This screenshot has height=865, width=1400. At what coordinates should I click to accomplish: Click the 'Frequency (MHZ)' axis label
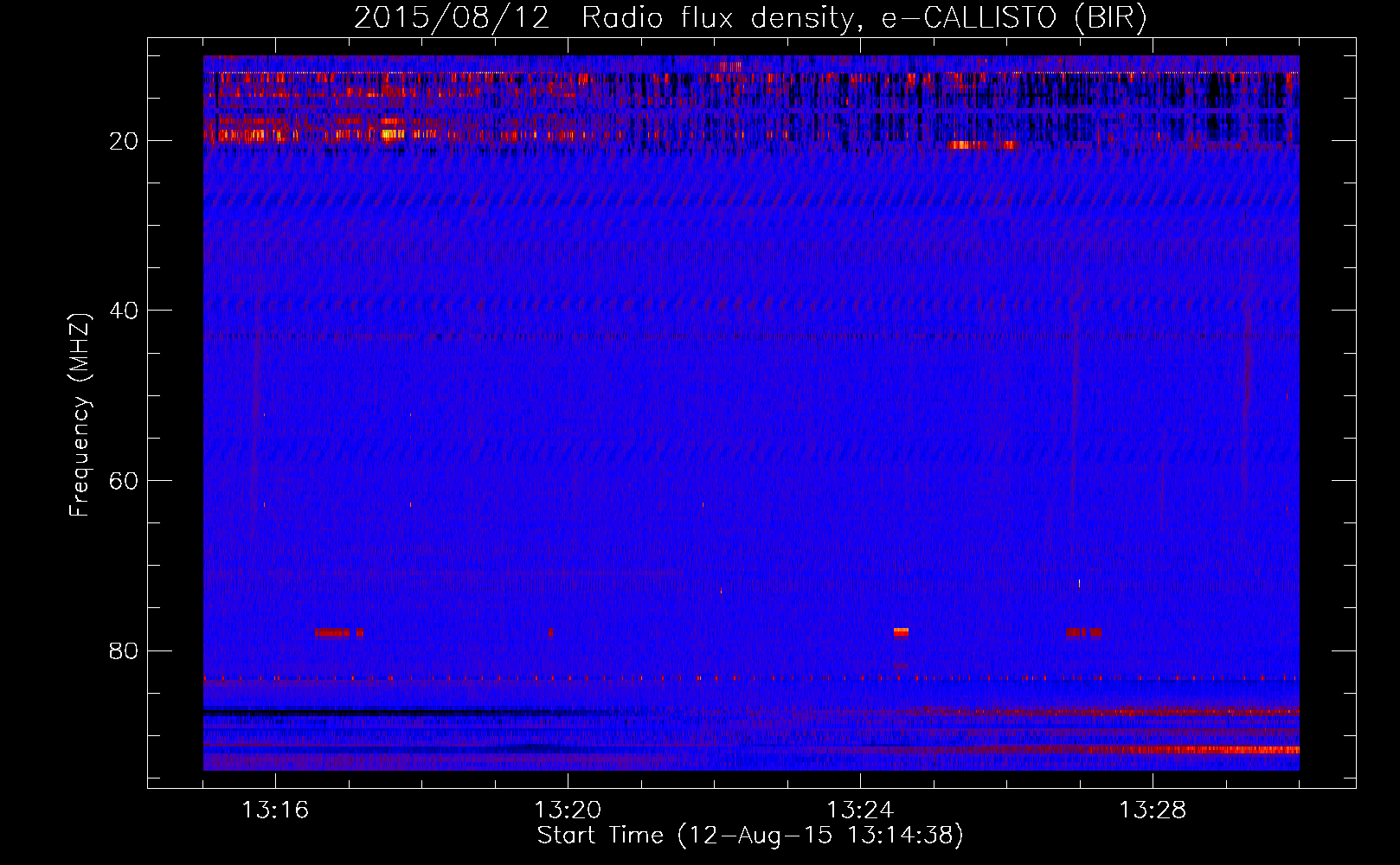[x=80, y=415]
